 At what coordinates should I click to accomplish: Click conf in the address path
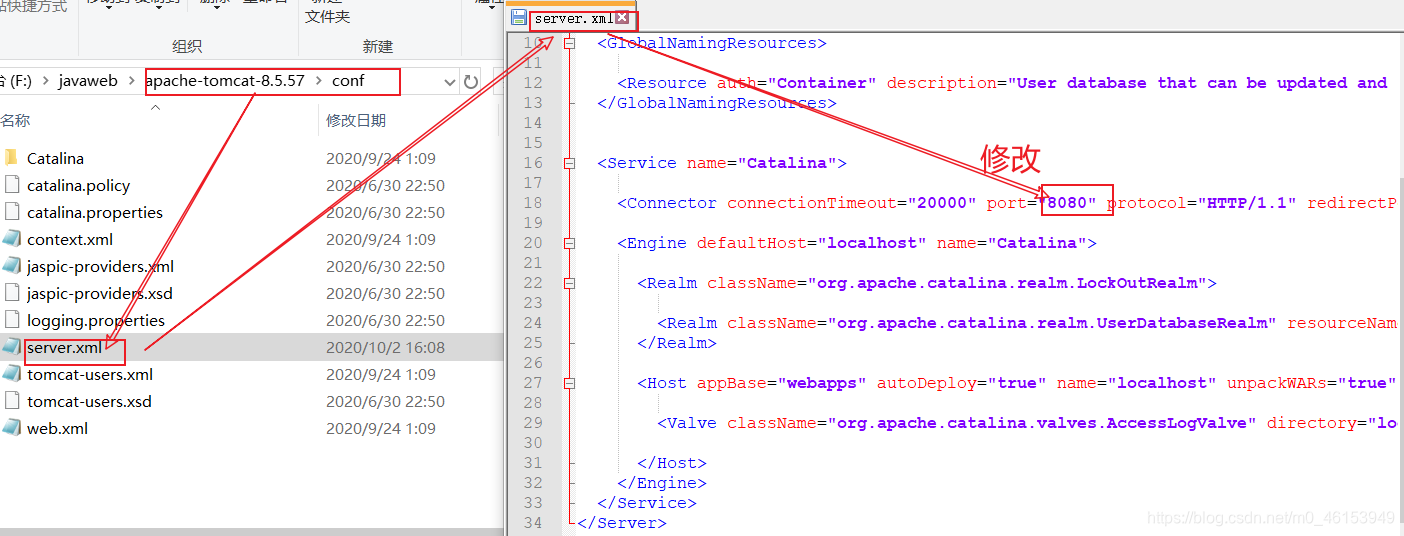click(348, 81)
